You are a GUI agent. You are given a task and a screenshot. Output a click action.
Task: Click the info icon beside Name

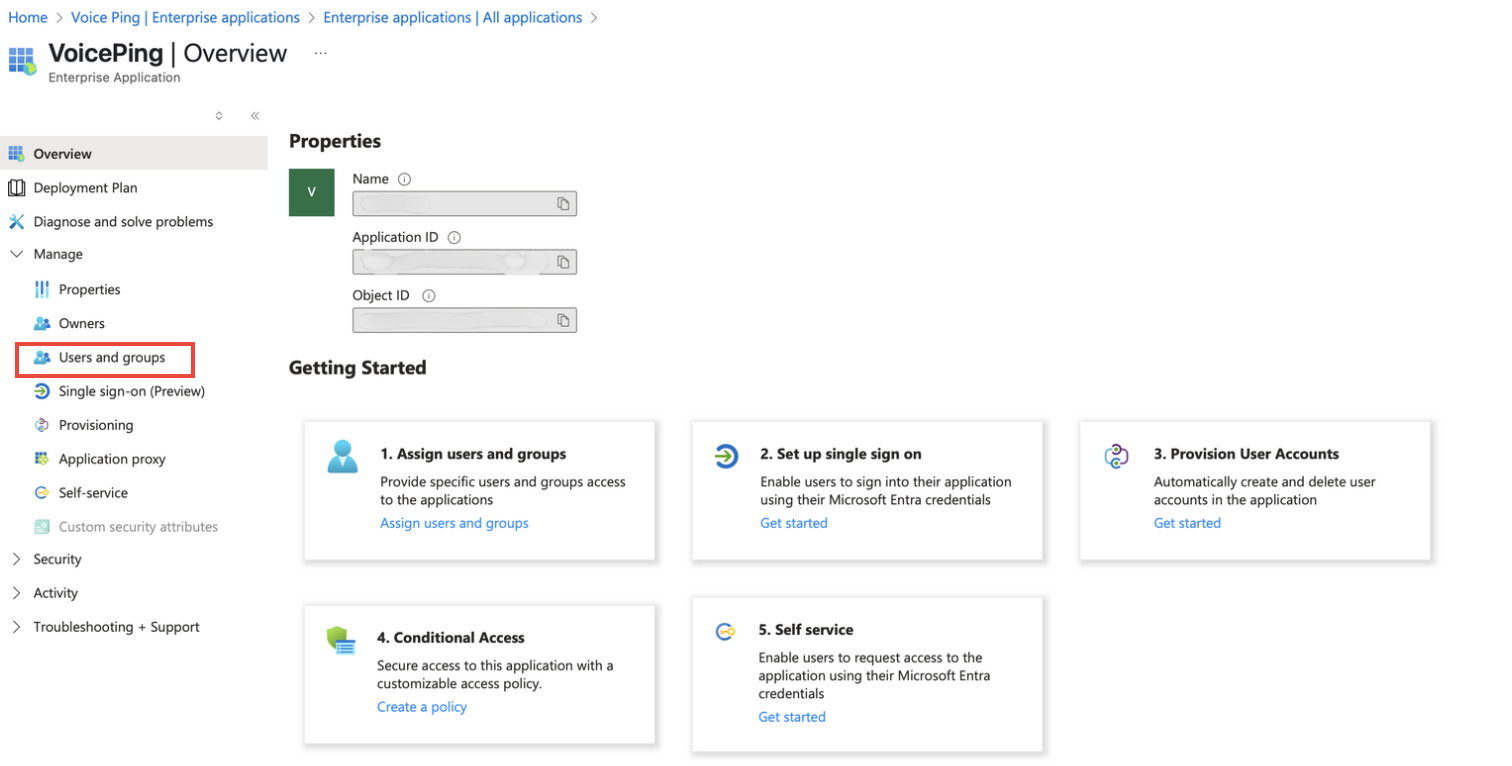tap(404, 180)
